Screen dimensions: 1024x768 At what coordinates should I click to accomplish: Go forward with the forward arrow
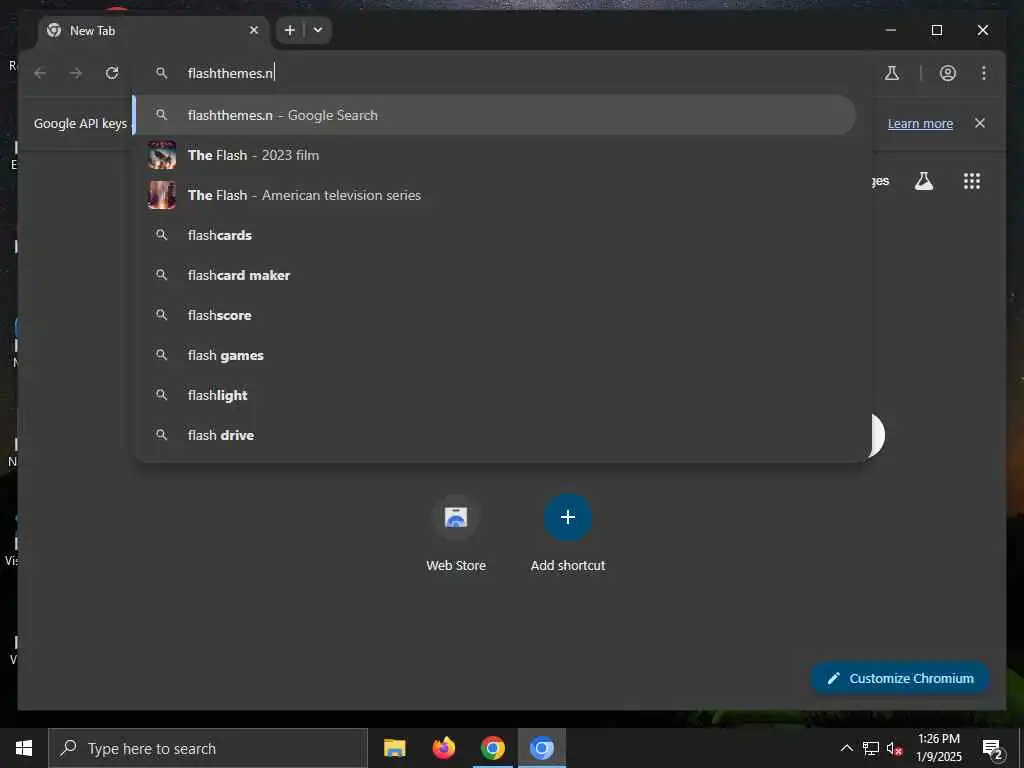[76, 72]
